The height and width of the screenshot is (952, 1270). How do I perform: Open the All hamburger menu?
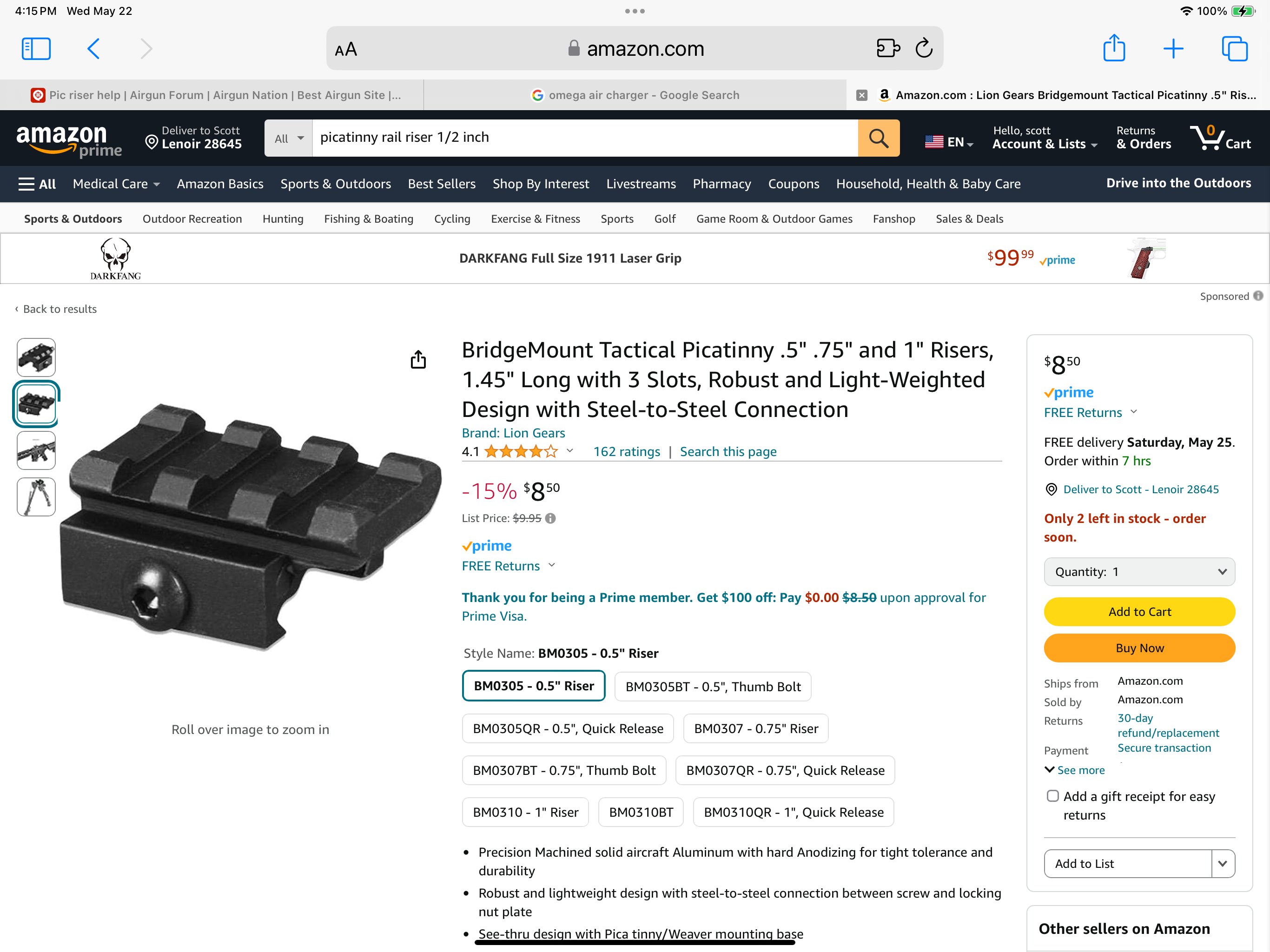point(37,184)
